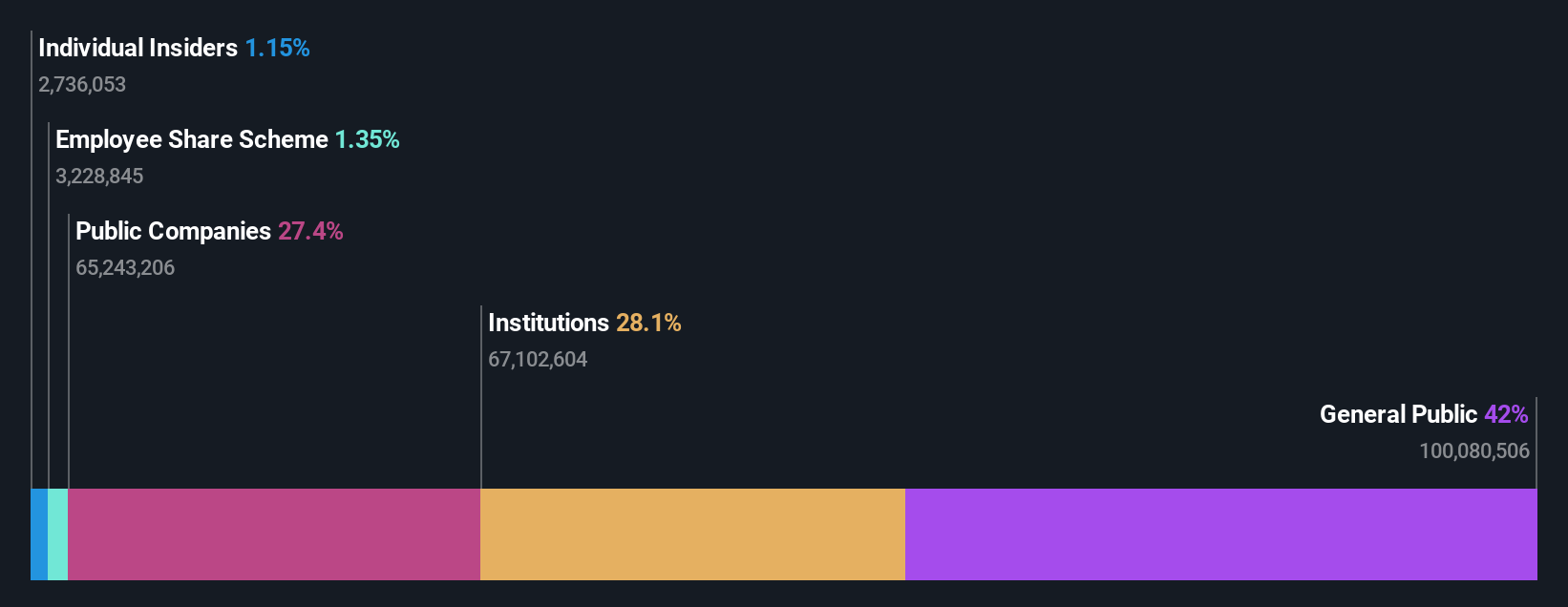Image resolution: width=1568 pixels, height=607 pixels.
Task: Select the Public Companies label text
Action: [174, 231]
